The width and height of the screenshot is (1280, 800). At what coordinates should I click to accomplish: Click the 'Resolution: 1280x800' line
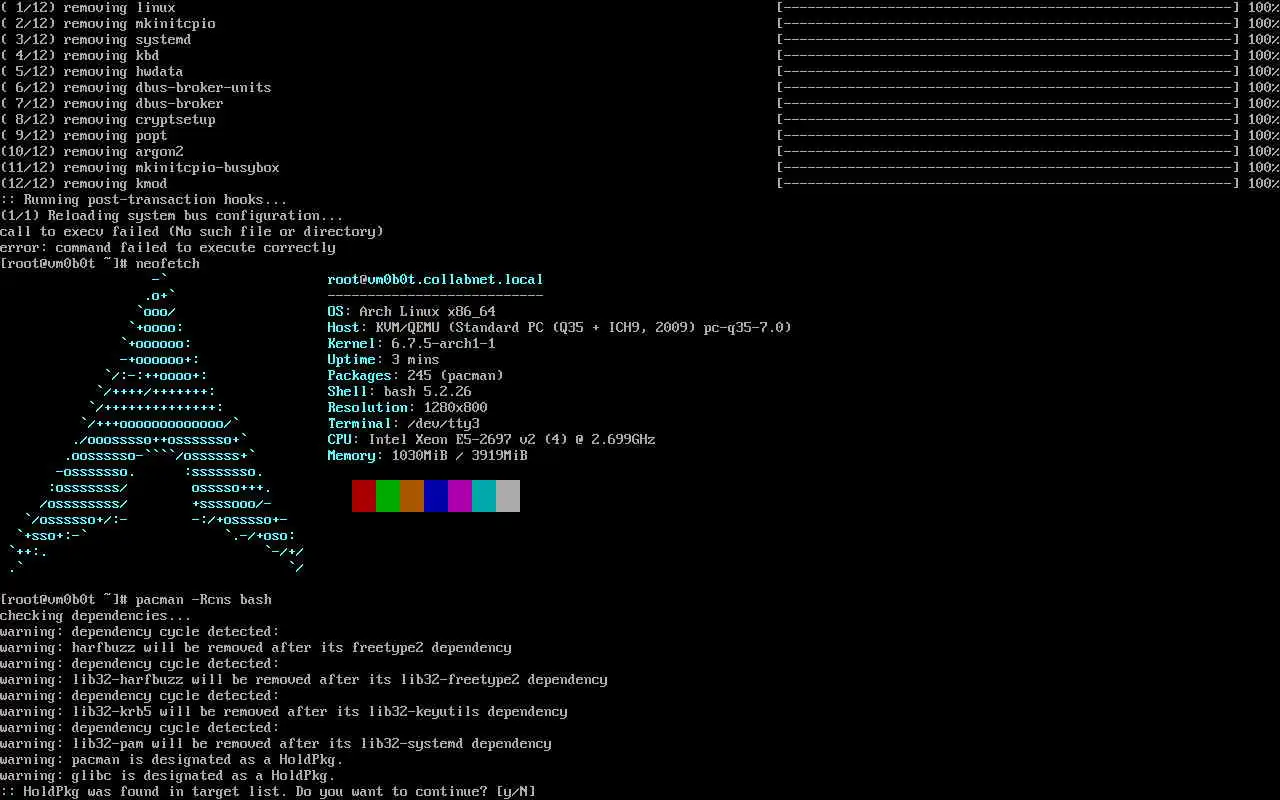(408, 408)
